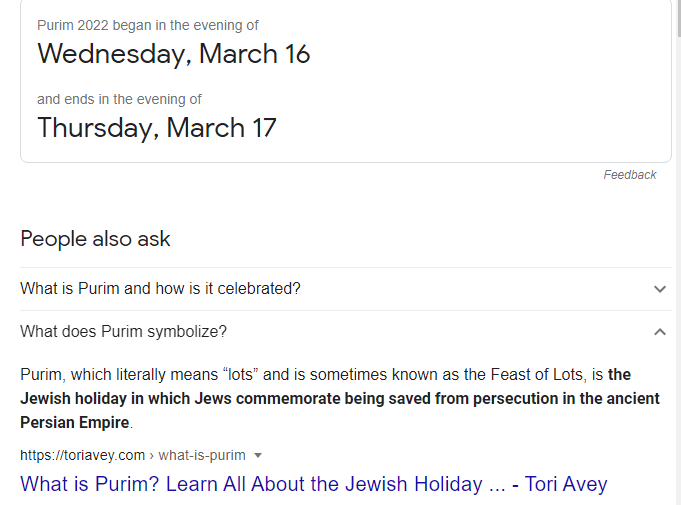The image size is (681, 505).
Task: Click the "Wednesday, March 16" date
Action: pos(174,54)
